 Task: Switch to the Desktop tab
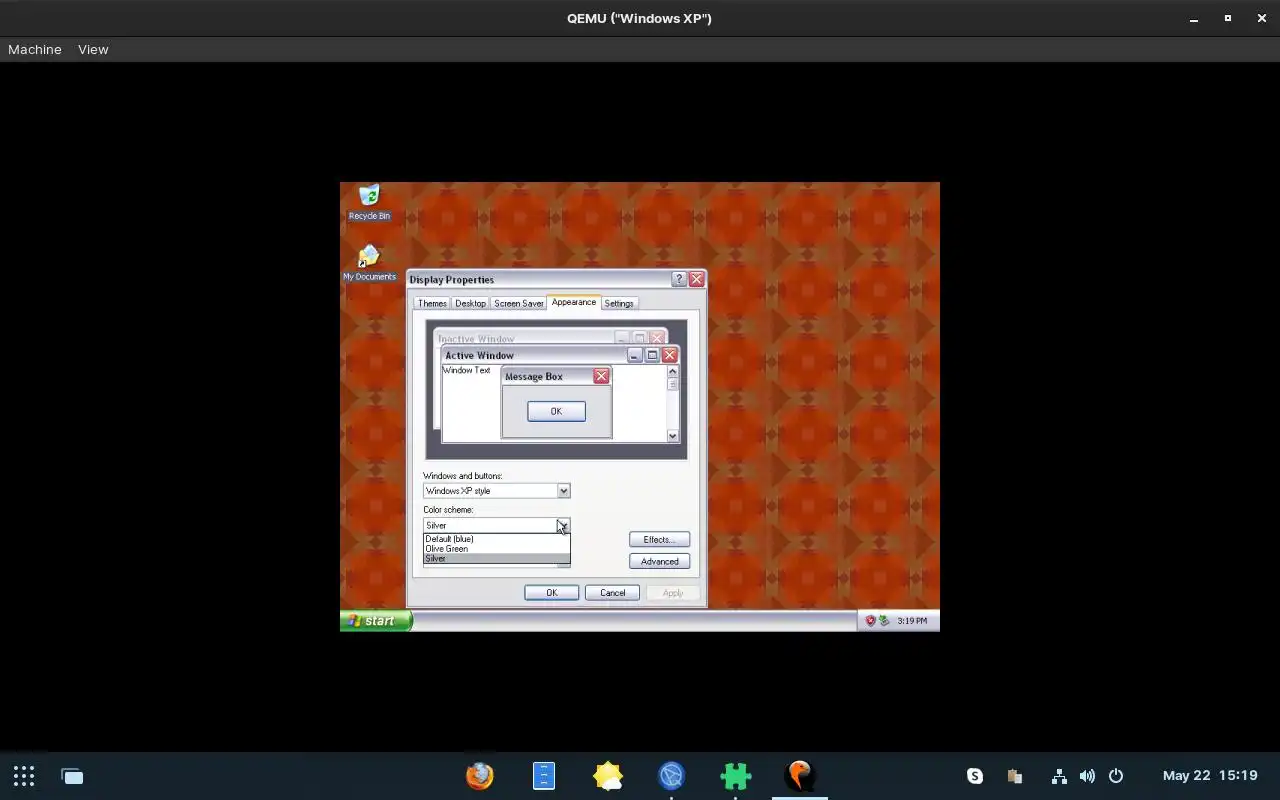point(470,303)
